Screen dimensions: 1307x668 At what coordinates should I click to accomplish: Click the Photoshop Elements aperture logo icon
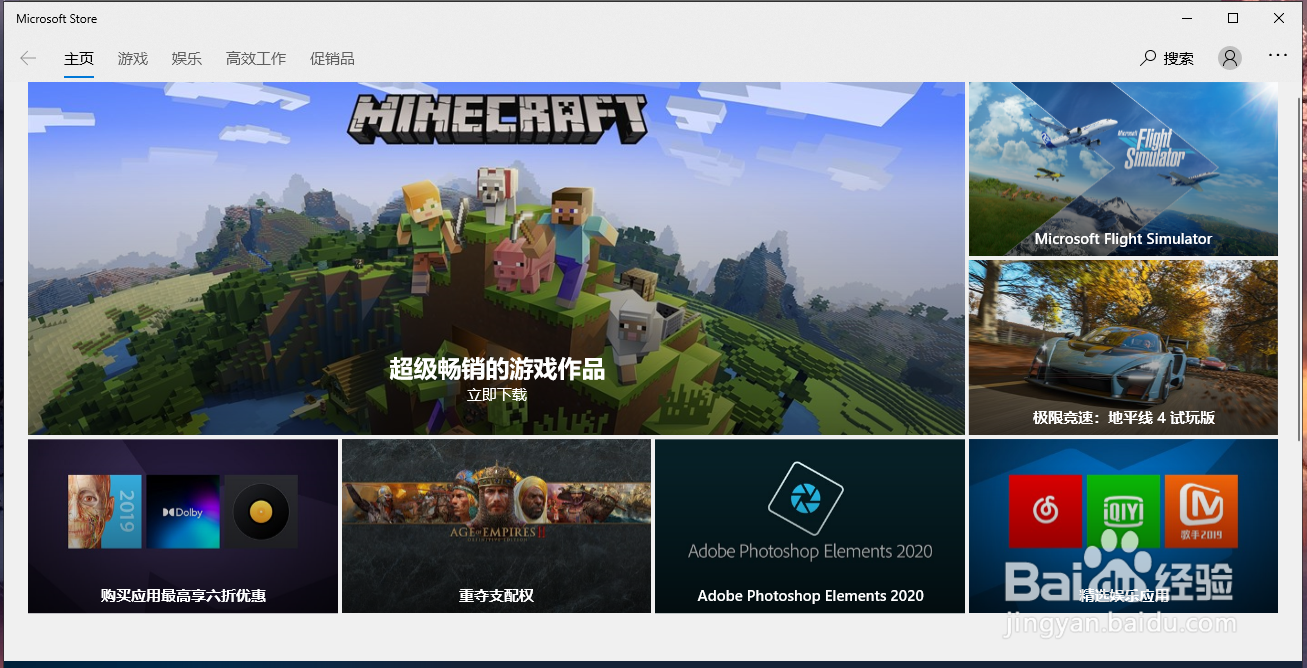pyautogui.click(x=806, y=499)
